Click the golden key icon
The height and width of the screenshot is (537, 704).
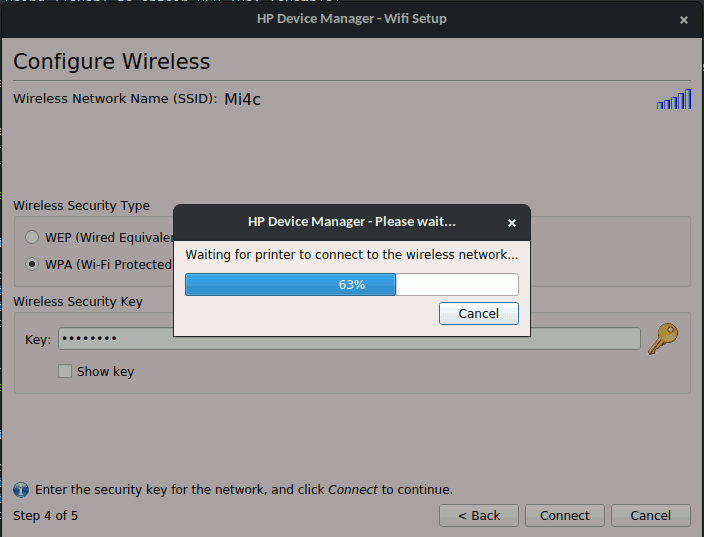(x=662, y=340)
